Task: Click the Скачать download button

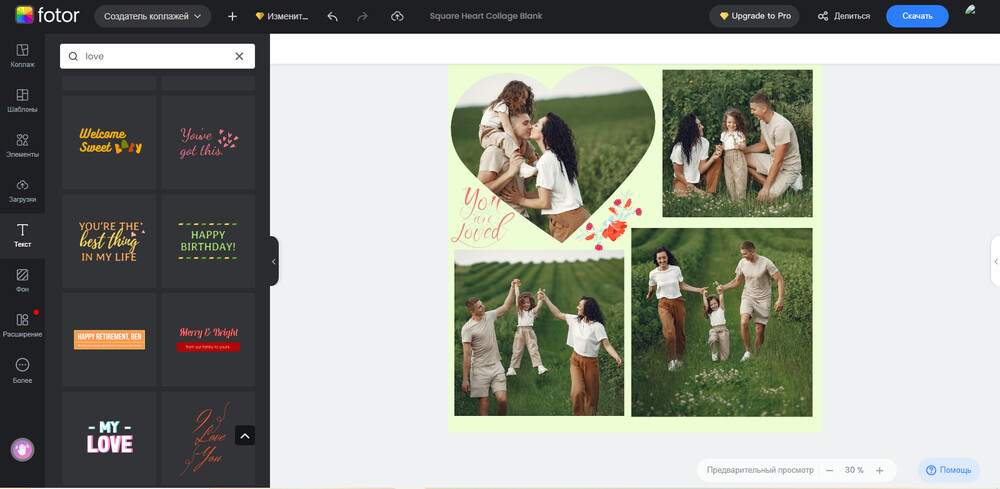Action: (916, 16)
